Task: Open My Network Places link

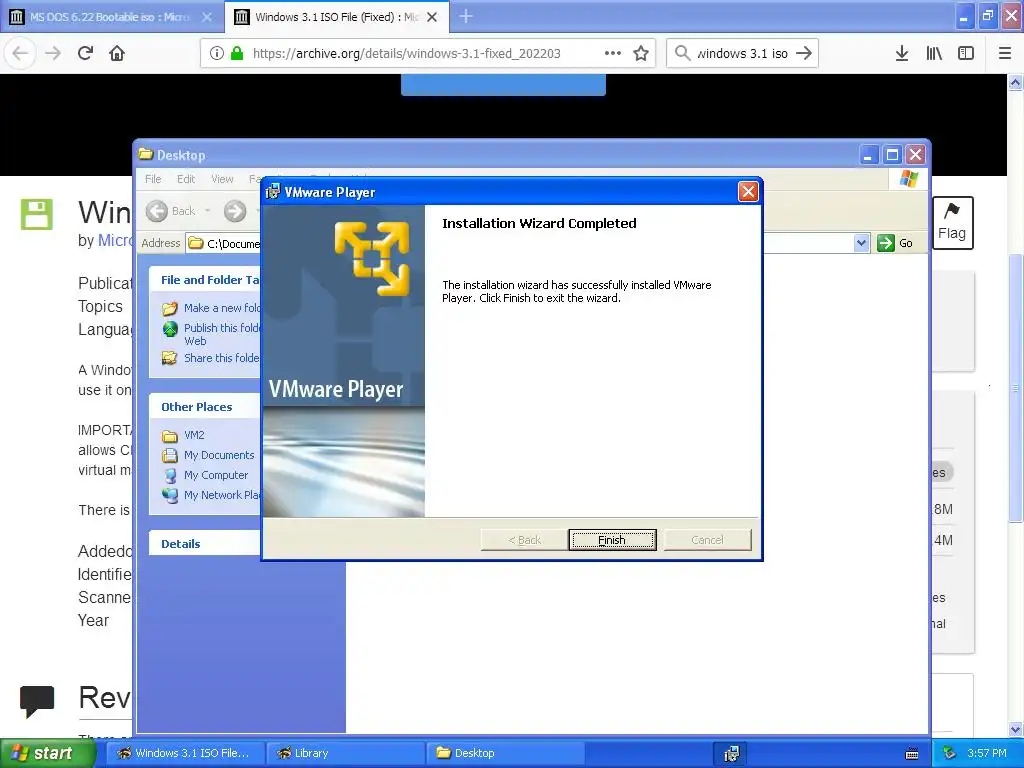Action: [212, 495]
